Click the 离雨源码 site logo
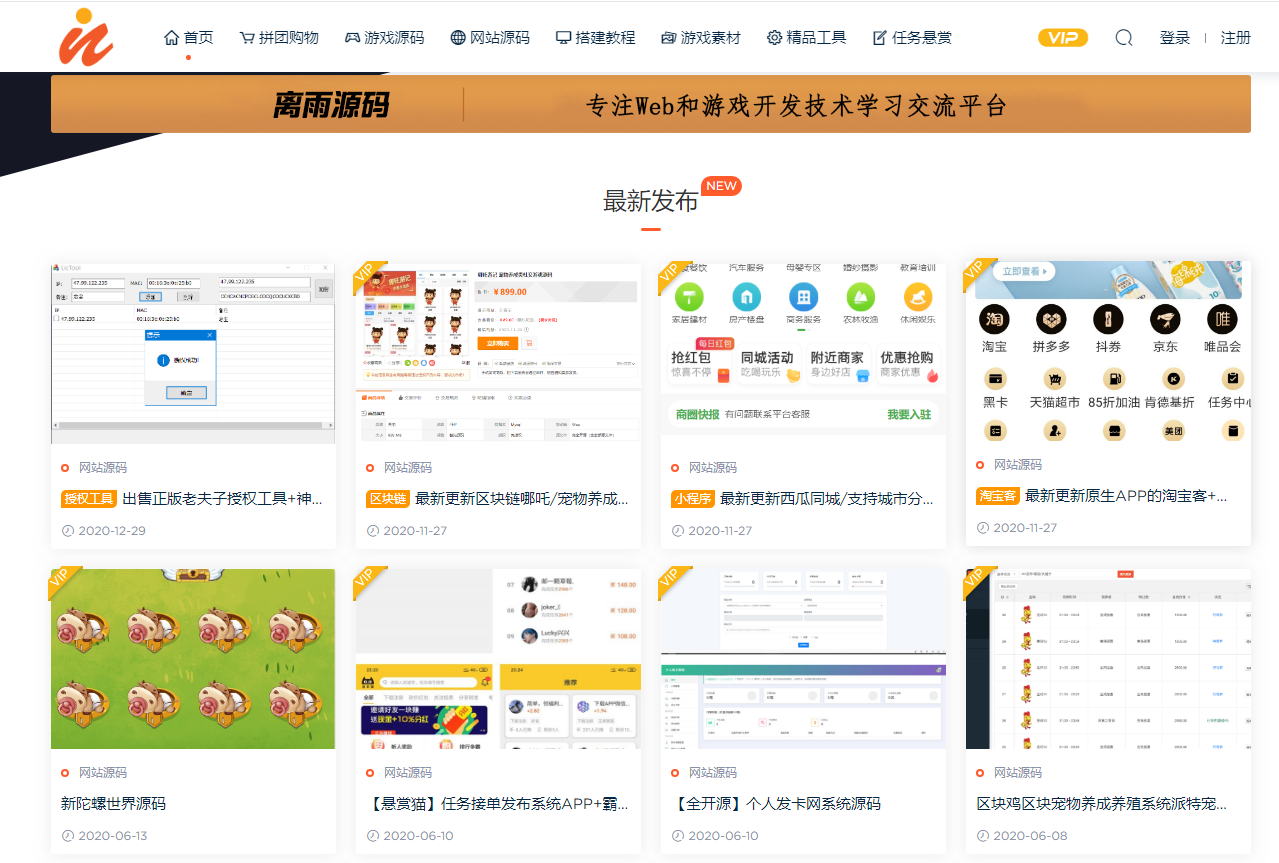The width and height of the screenshot is (1279, 863). [86, 38]
